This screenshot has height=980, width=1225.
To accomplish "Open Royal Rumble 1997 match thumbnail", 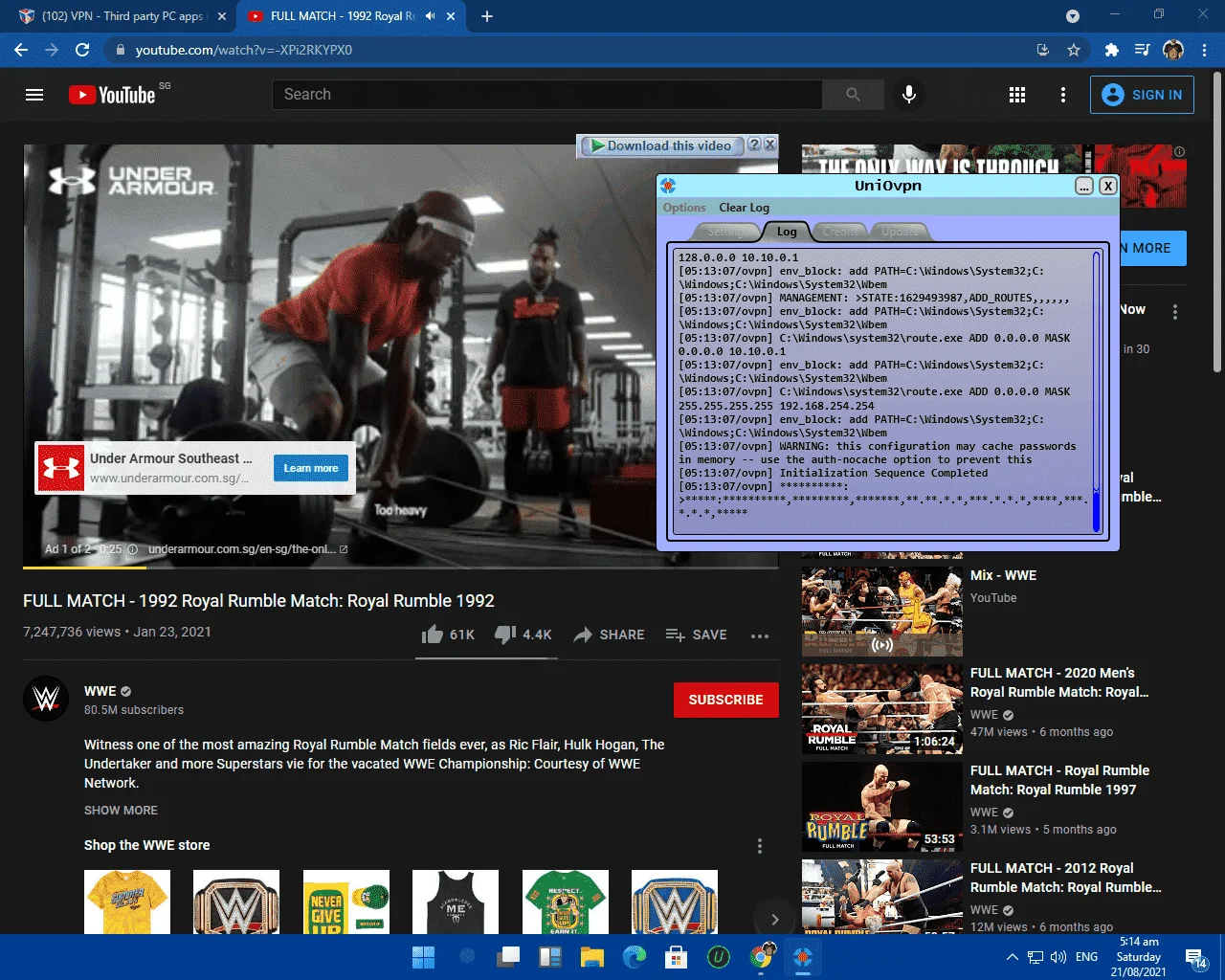I will (x=881, y=807).
